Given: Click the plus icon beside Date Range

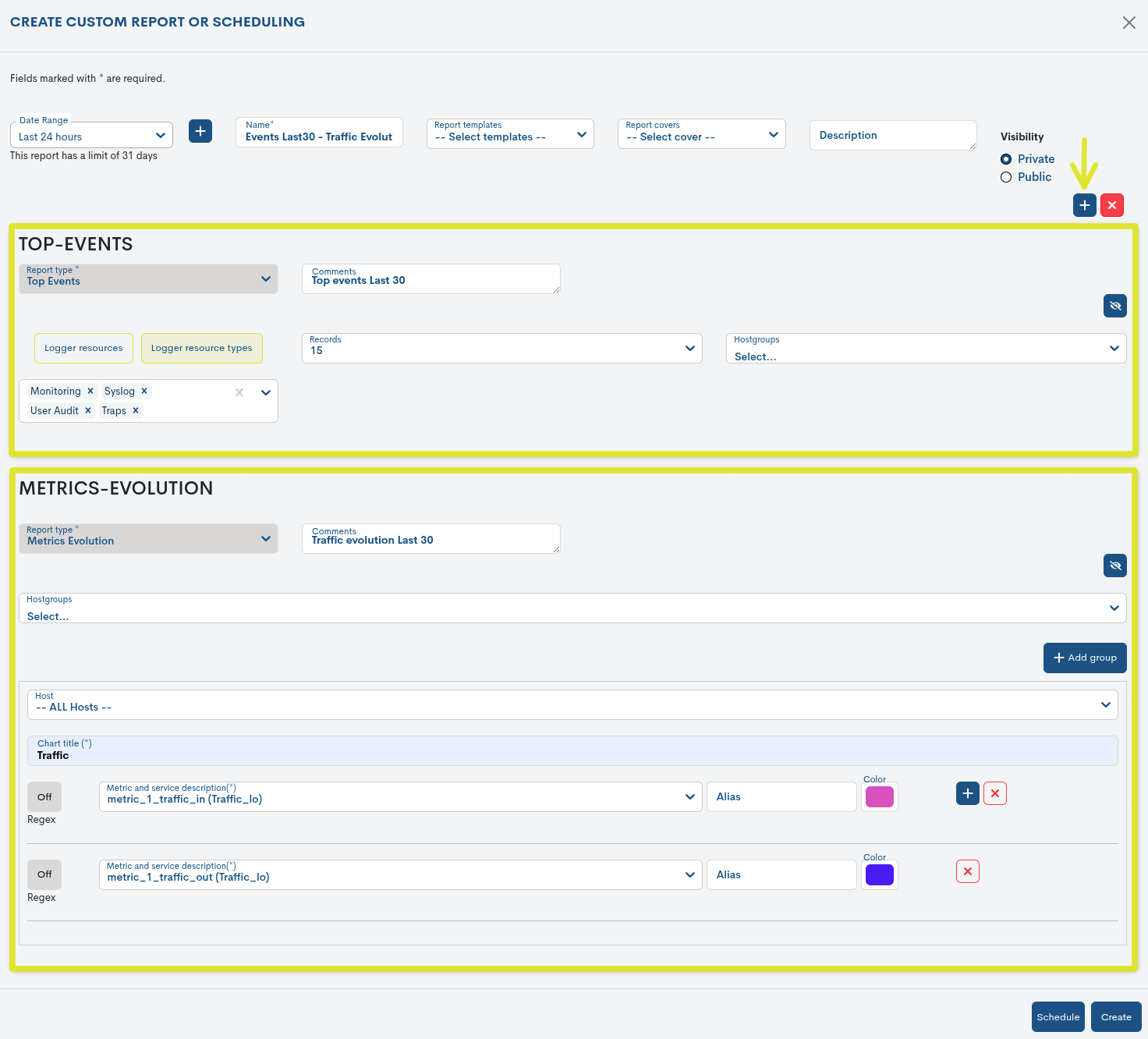Looking at the screenshot, I should [x=200, y=131].
